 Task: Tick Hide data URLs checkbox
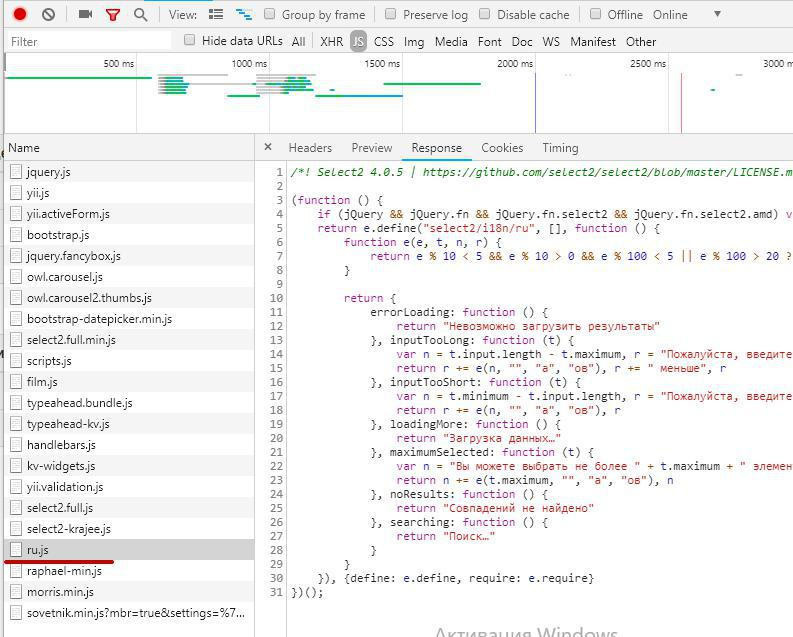click(190, 40)
